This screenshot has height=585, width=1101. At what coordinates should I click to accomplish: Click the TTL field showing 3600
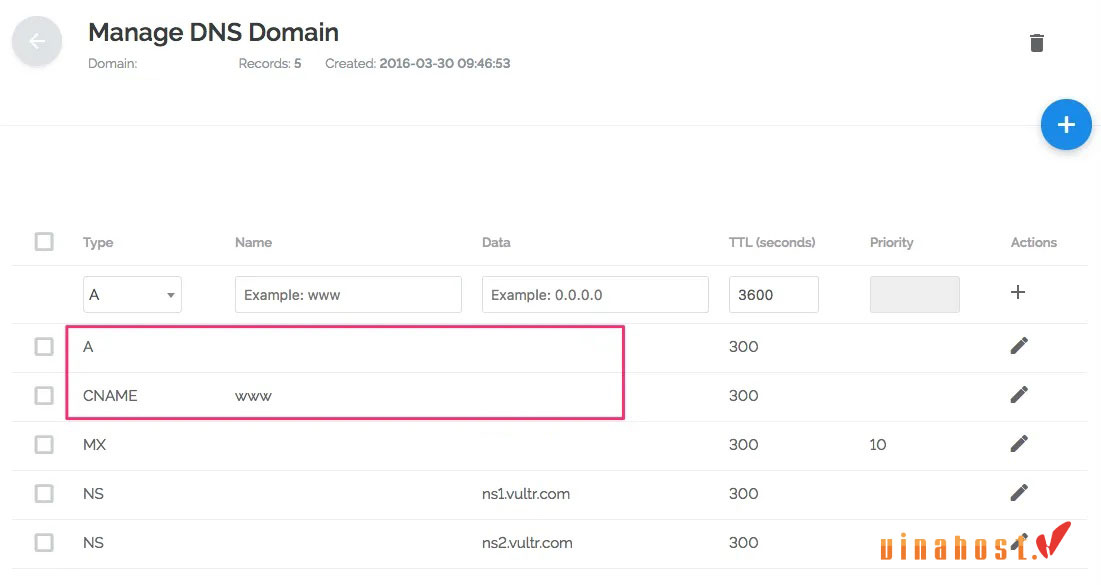coord(773,295)
